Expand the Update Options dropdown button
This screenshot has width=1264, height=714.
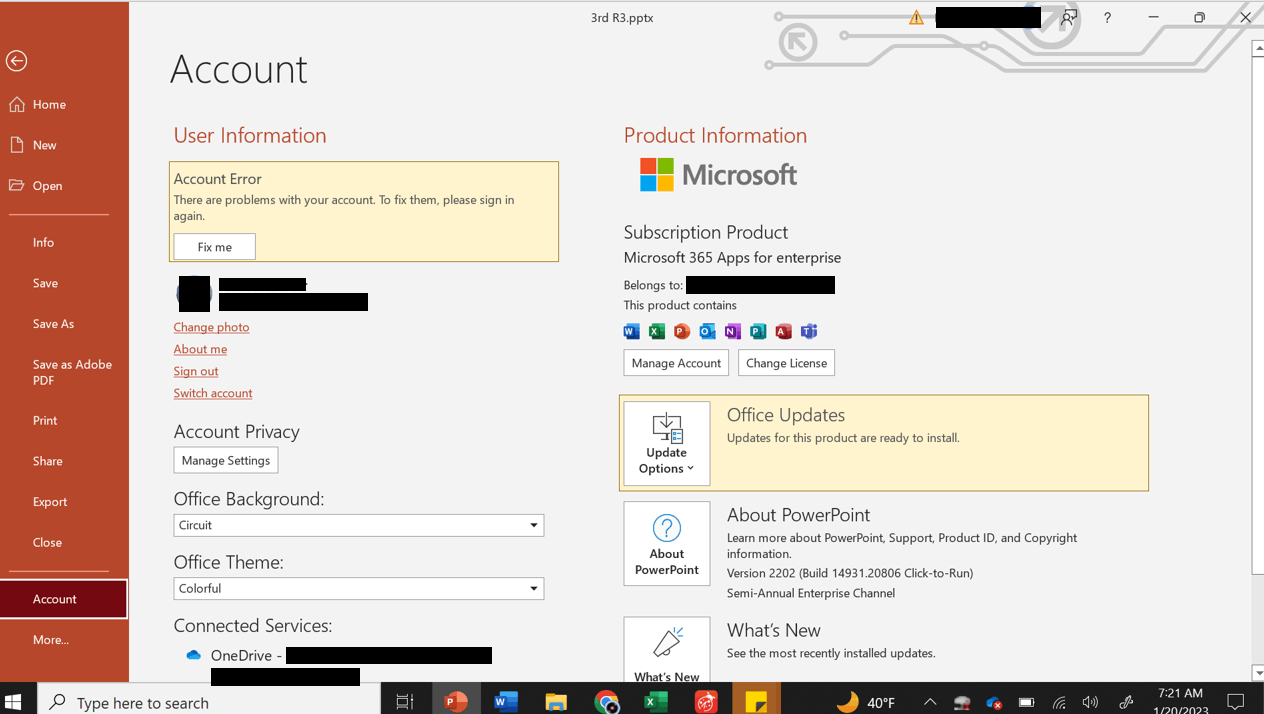pos(667,444)
